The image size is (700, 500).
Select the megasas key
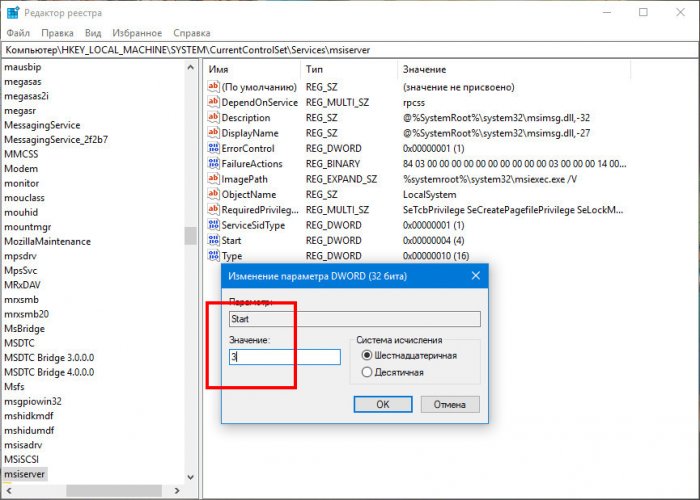pyautogui.click(x=23, y=82)
